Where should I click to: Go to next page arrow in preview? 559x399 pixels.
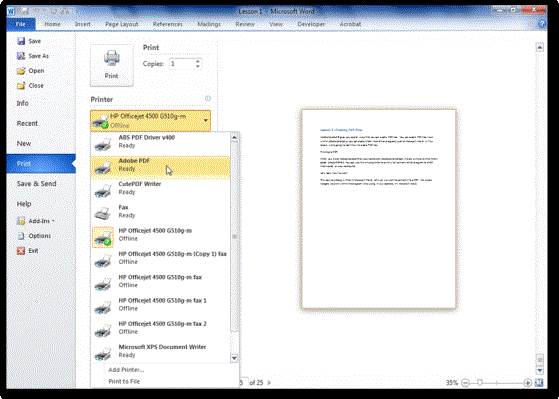point(270,383)
